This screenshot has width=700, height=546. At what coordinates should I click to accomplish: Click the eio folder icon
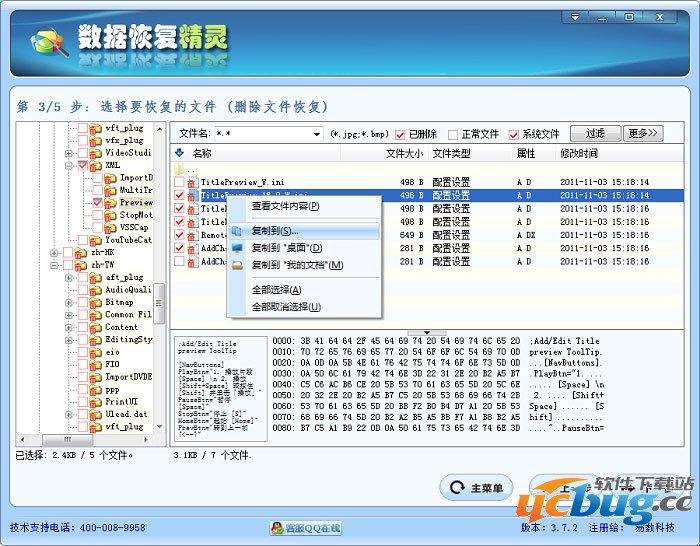click(x=96, y=353)
